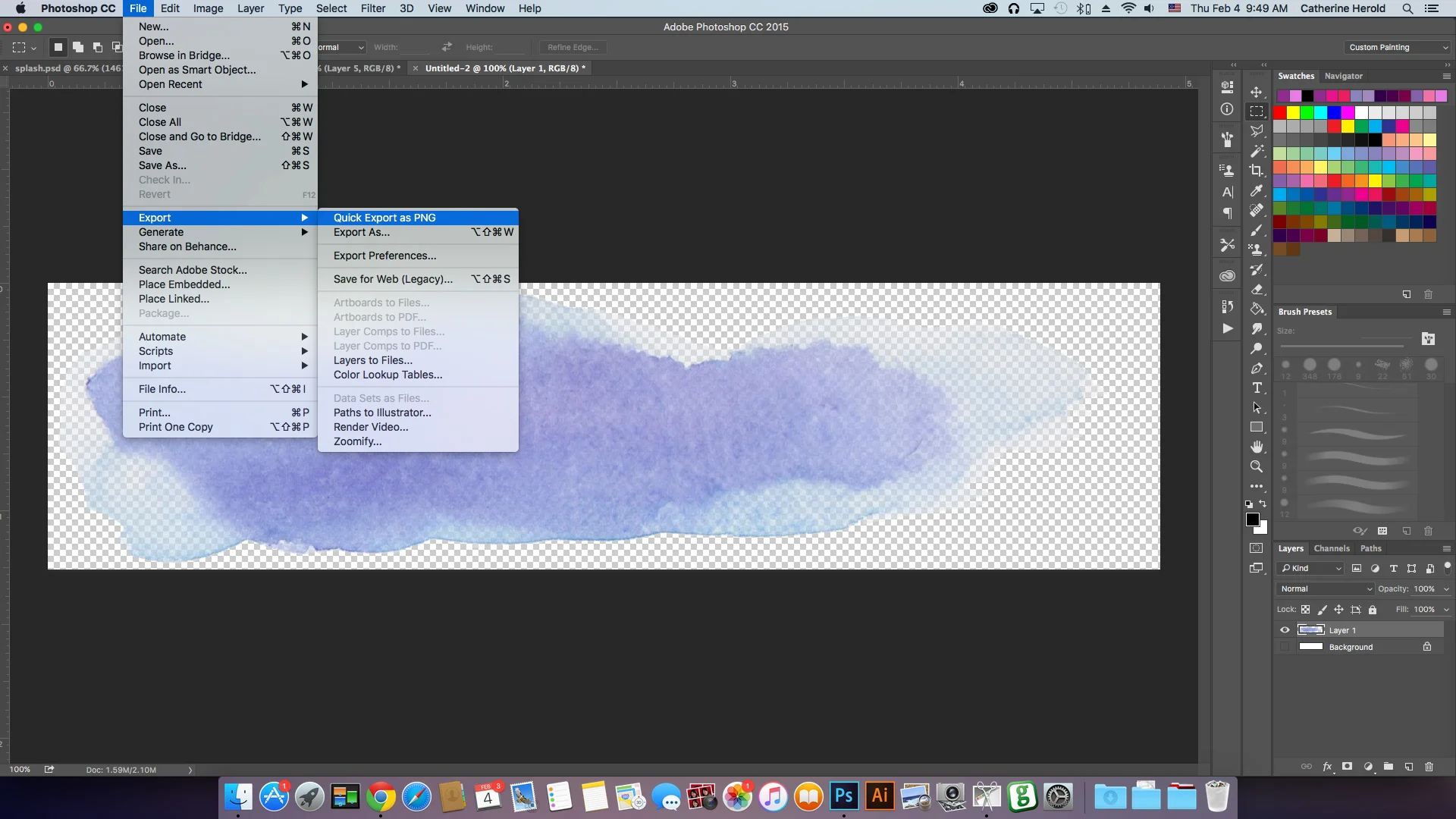Select the Zoom tool

click(x=1257, y=466)
